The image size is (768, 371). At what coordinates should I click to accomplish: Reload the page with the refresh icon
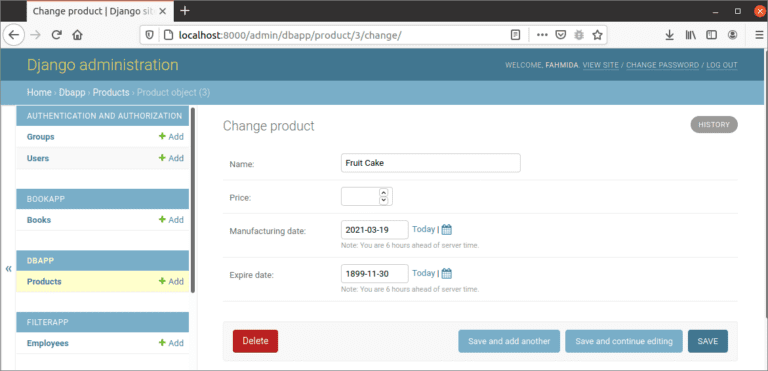[x=57, y=35]
